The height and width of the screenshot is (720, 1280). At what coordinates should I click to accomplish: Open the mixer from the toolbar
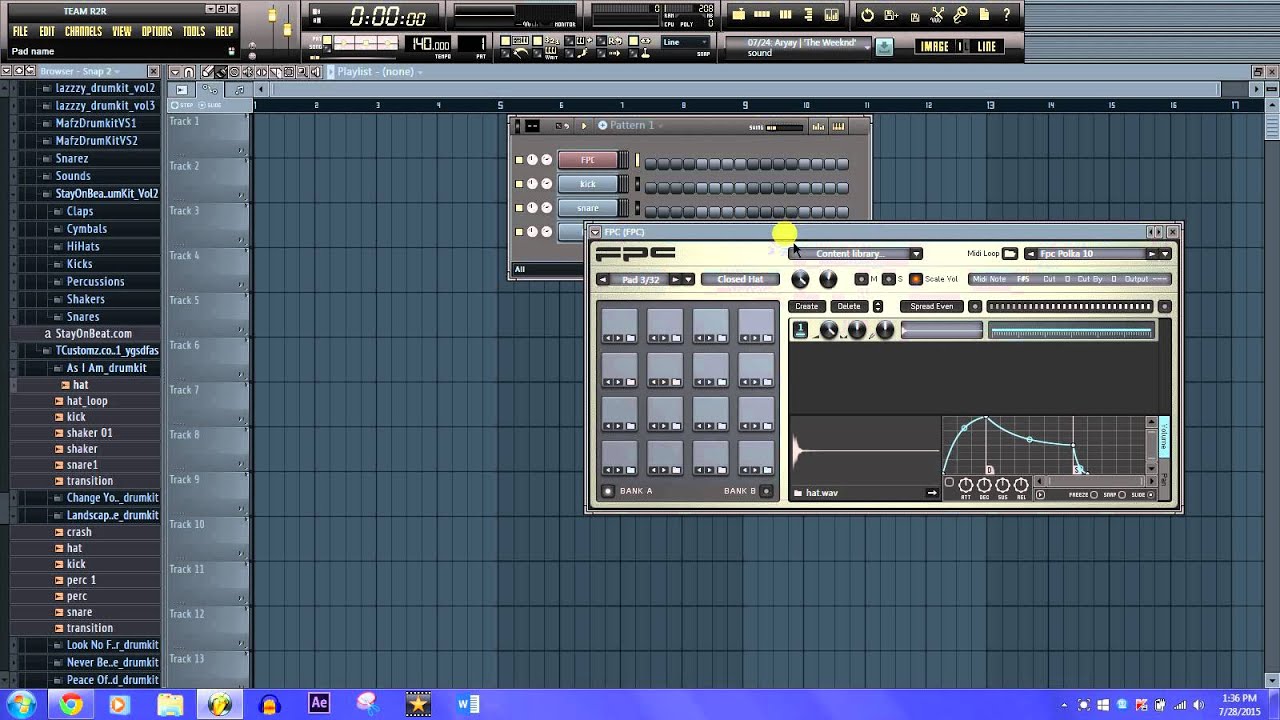pyautogui.click(x=832, y=15)
